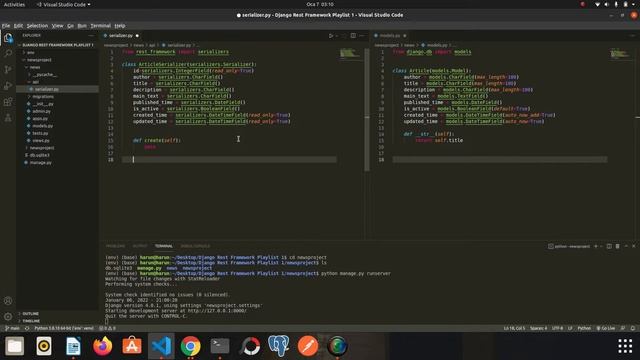Viewport: 640px width, 360px height.
Task: Open the Run Python File options dropdown
Action: pos(337,36)
